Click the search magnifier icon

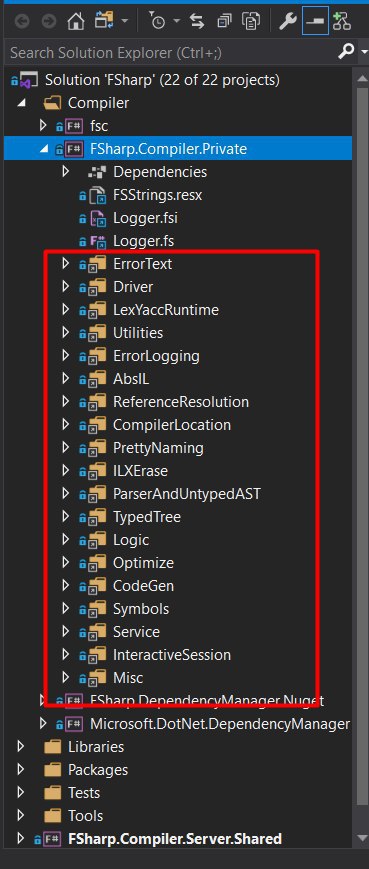point(346,52)
